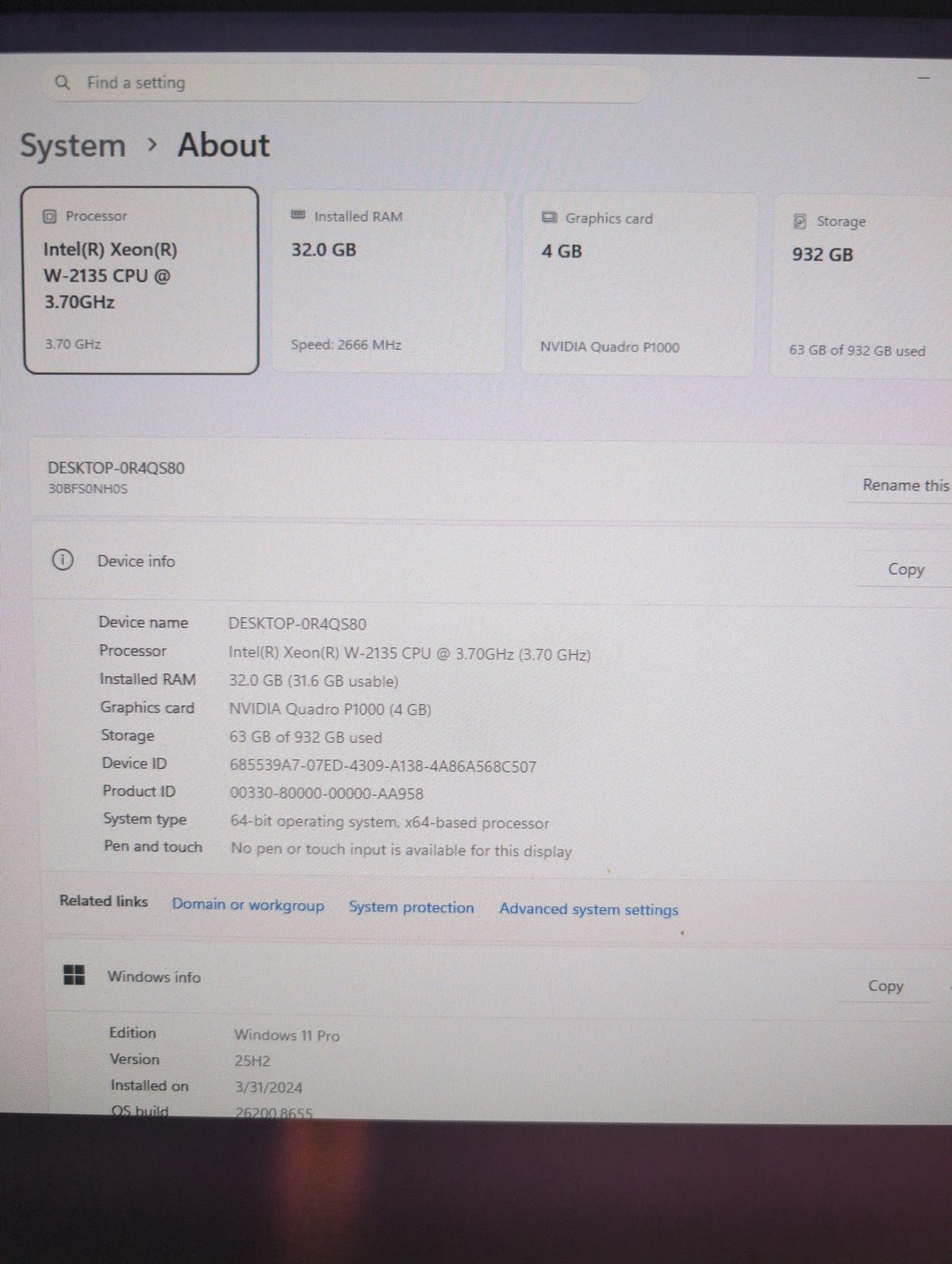Viewport: 952px width, 1264px height.
Task: Select the Processor row value in Device info
Action: tap(409, 654)
